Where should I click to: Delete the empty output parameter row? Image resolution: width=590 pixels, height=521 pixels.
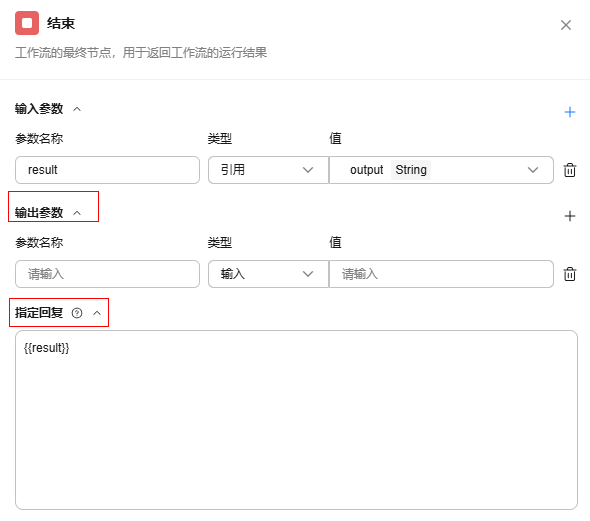pos(570,274)
